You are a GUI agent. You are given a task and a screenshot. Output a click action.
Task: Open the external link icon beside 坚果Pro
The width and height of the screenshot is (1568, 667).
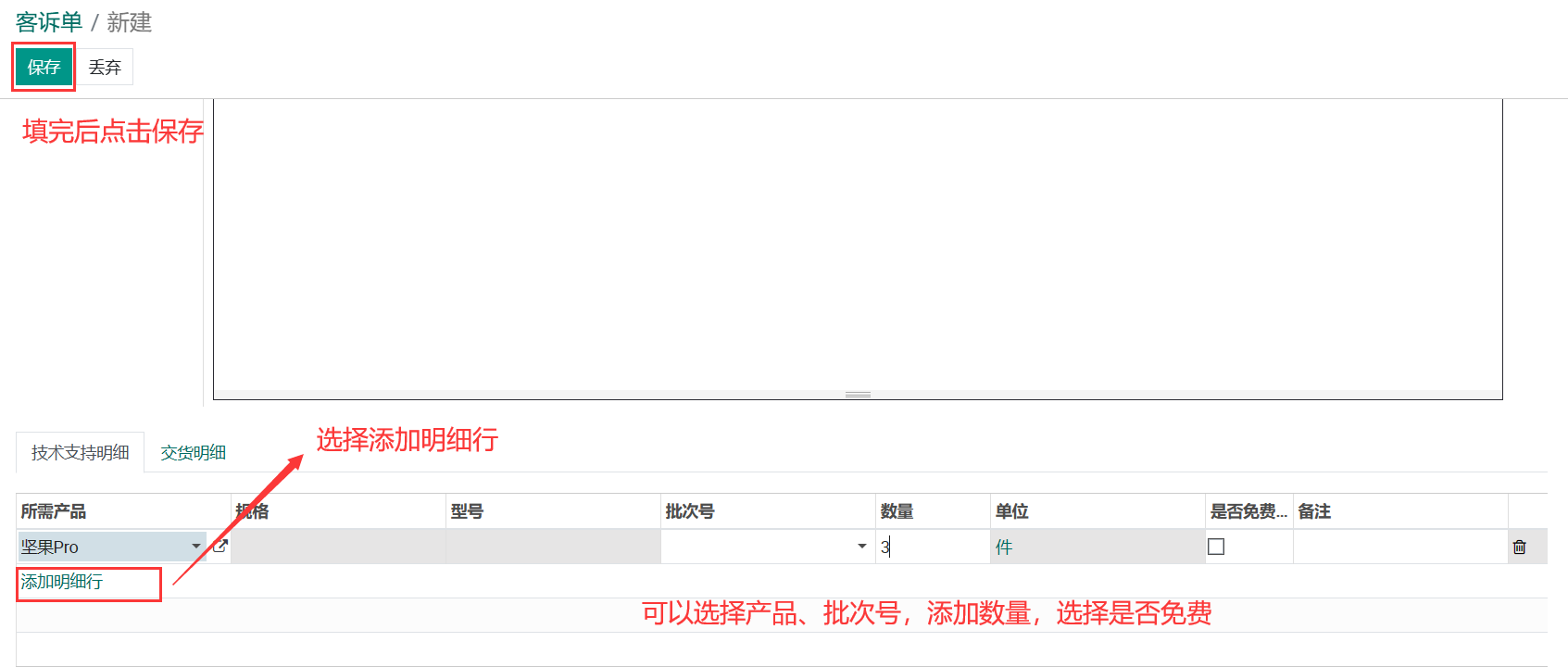220,546
